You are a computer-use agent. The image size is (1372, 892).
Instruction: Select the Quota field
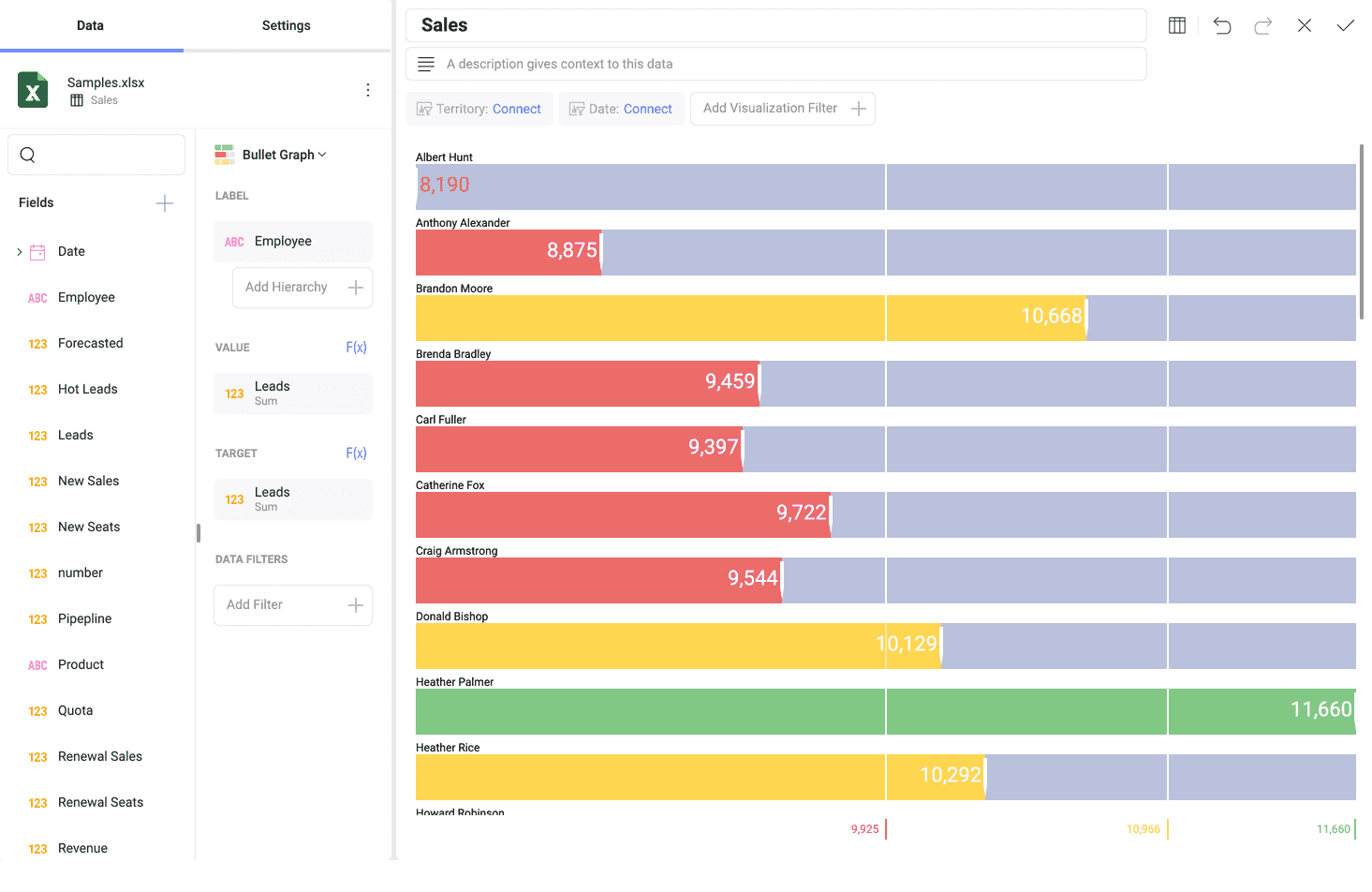point(76,711)
